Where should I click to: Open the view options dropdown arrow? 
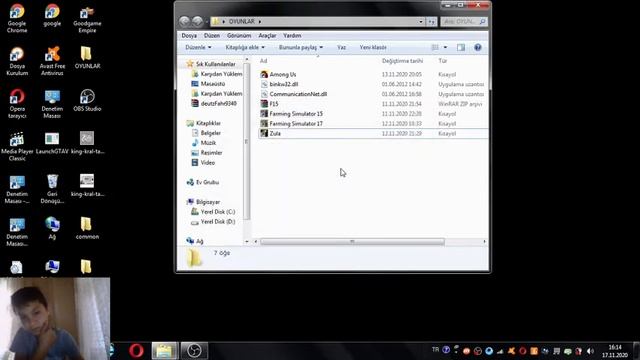tap(445, 47)
